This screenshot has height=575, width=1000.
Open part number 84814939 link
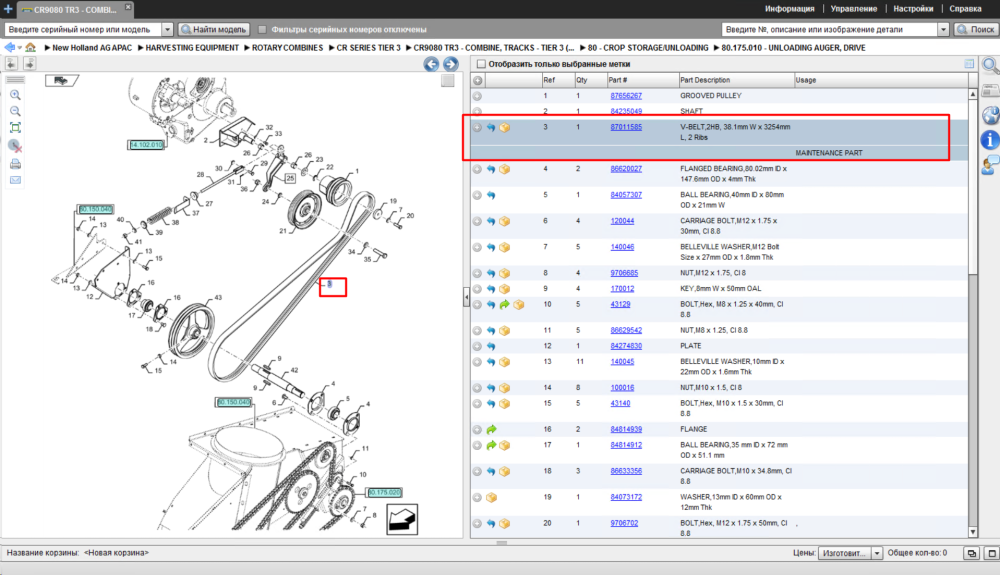[x=626, y=430]
